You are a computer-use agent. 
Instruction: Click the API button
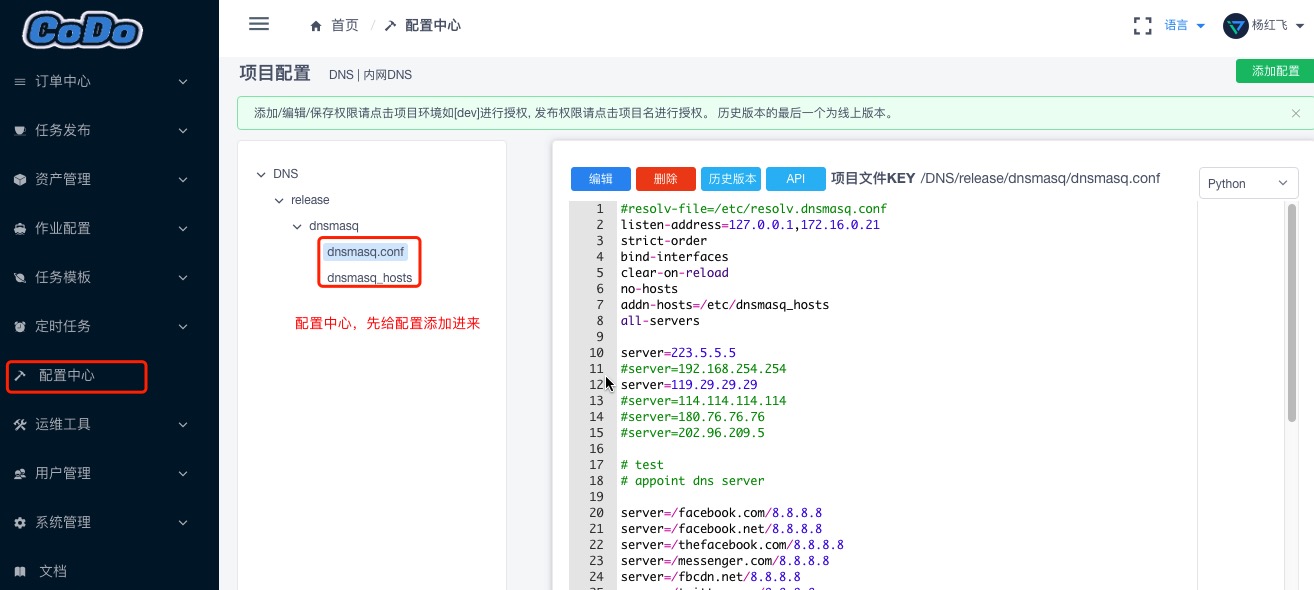click(x=796, y=179)
